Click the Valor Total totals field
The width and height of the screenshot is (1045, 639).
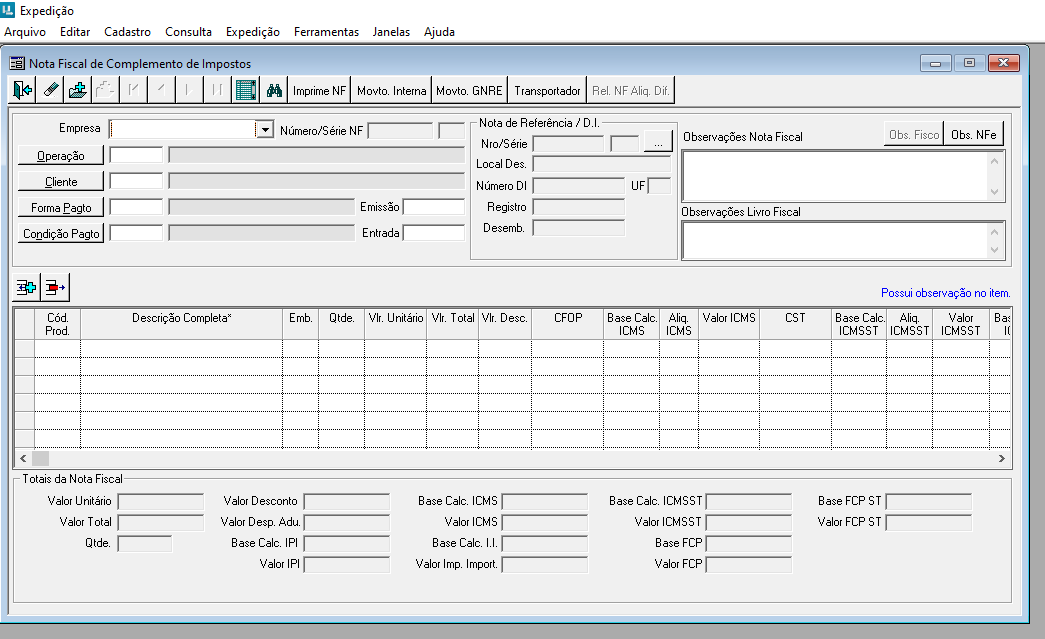click(x=161, y=522)
